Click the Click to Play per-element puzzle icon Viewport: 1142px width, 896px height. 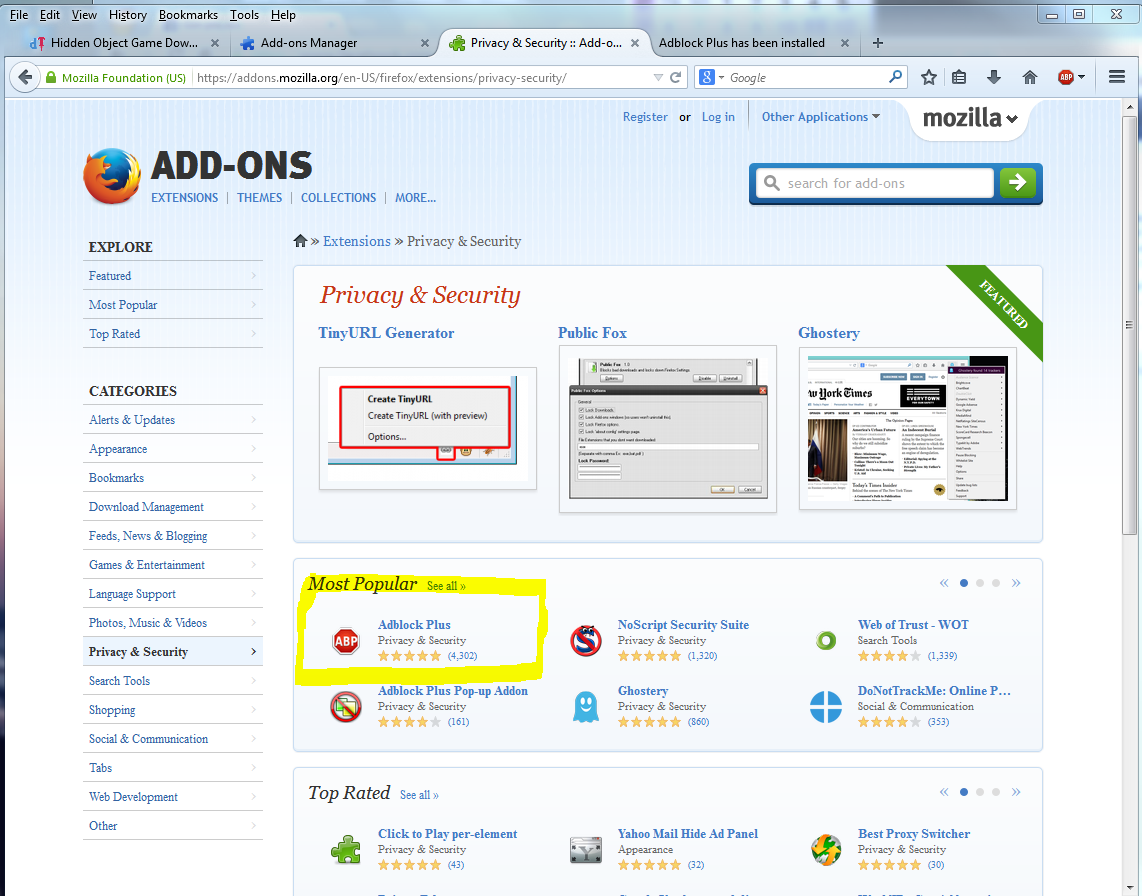346,849
